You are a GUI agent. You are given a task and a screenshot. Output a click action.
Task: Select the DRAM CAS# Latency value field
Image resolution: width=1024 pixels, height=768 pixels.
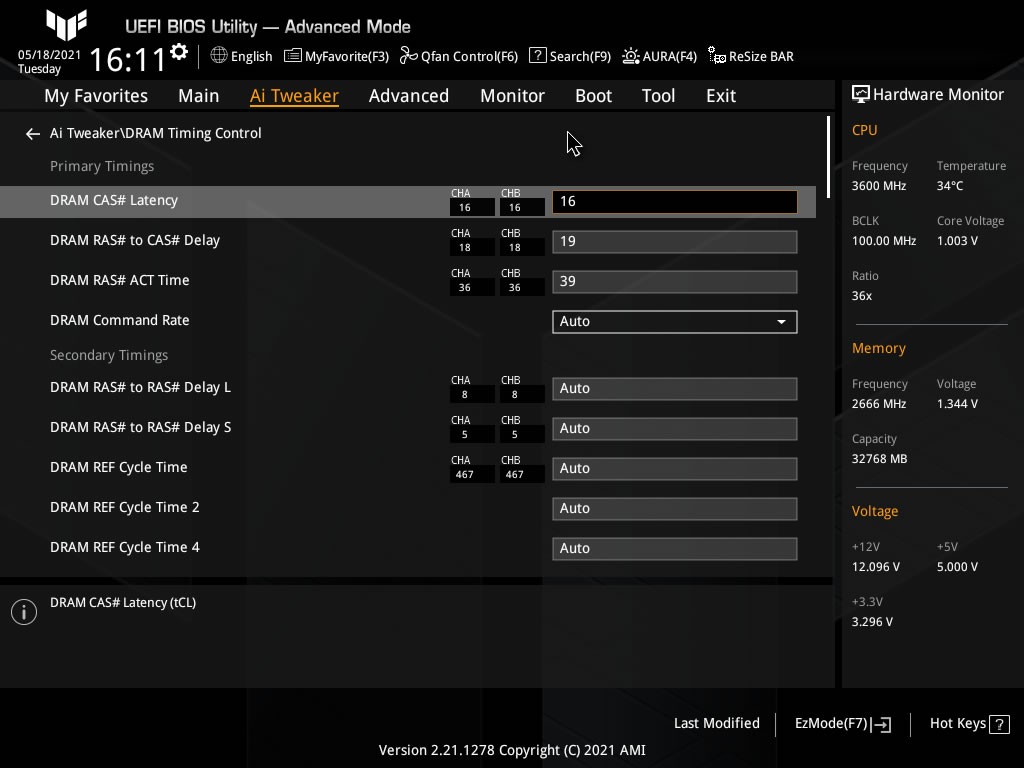[x=674, y=201]
